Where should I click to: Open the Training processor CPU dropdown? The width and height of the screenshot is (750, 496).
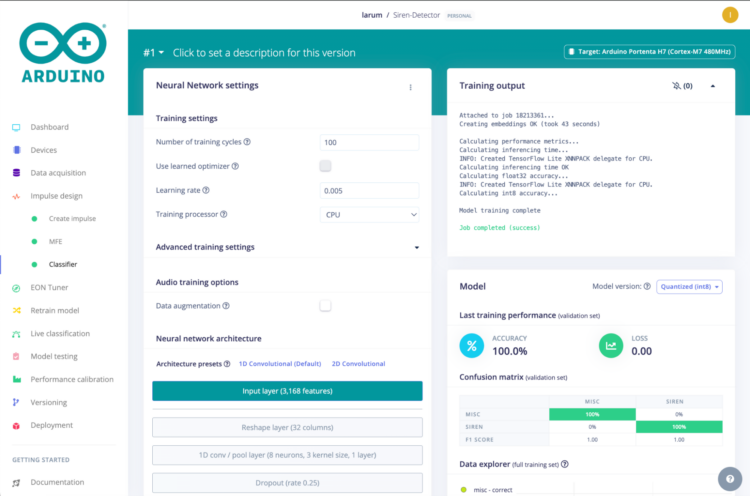coord(369,215)
